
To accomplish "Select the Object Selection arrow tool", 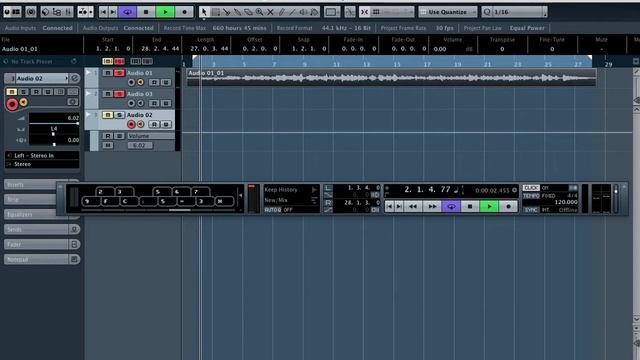I will 204,12.
